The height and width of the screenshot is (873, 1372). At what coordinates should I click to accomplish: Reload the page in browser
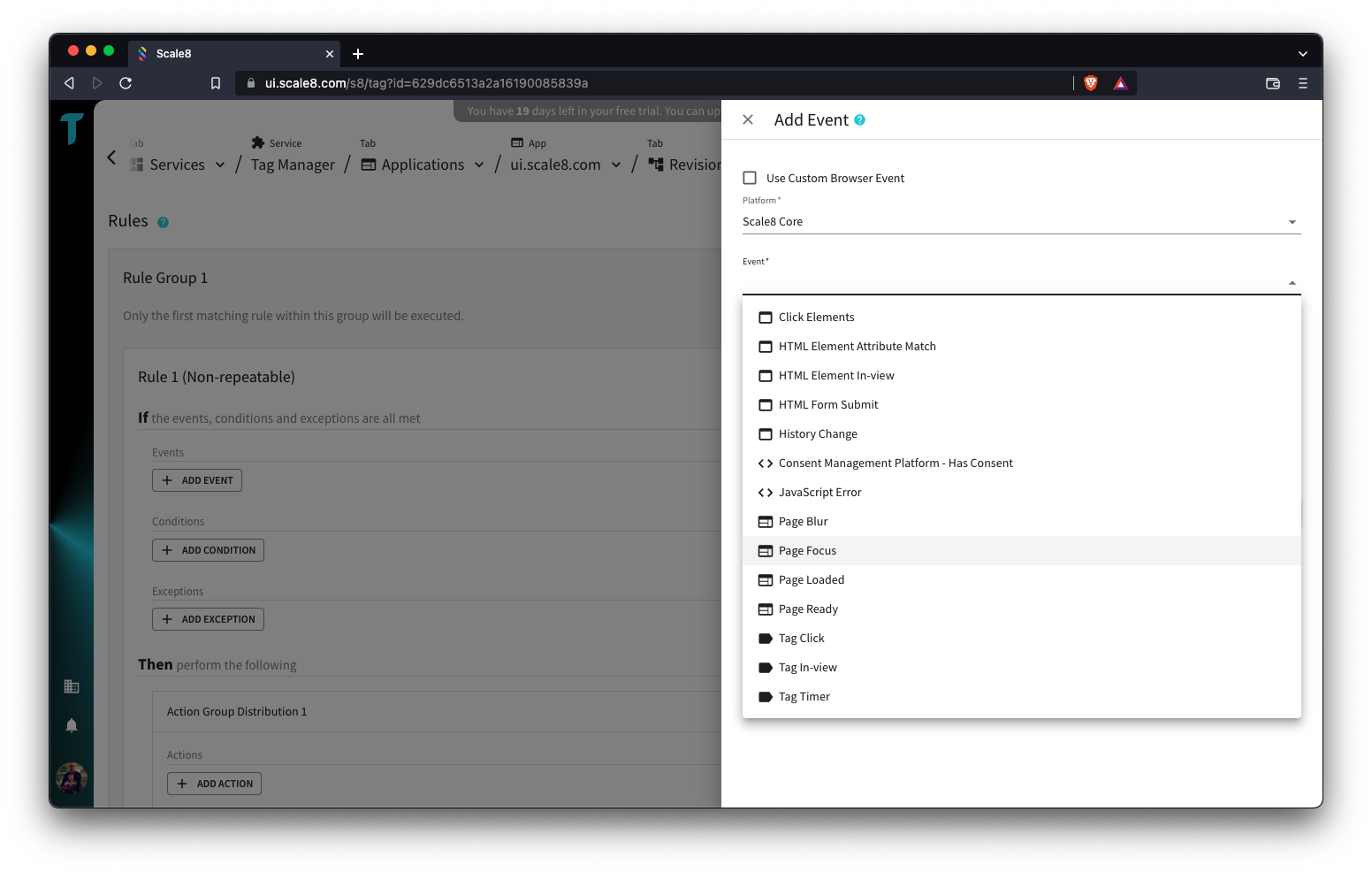pyautogui.click(x=126, y=83)
